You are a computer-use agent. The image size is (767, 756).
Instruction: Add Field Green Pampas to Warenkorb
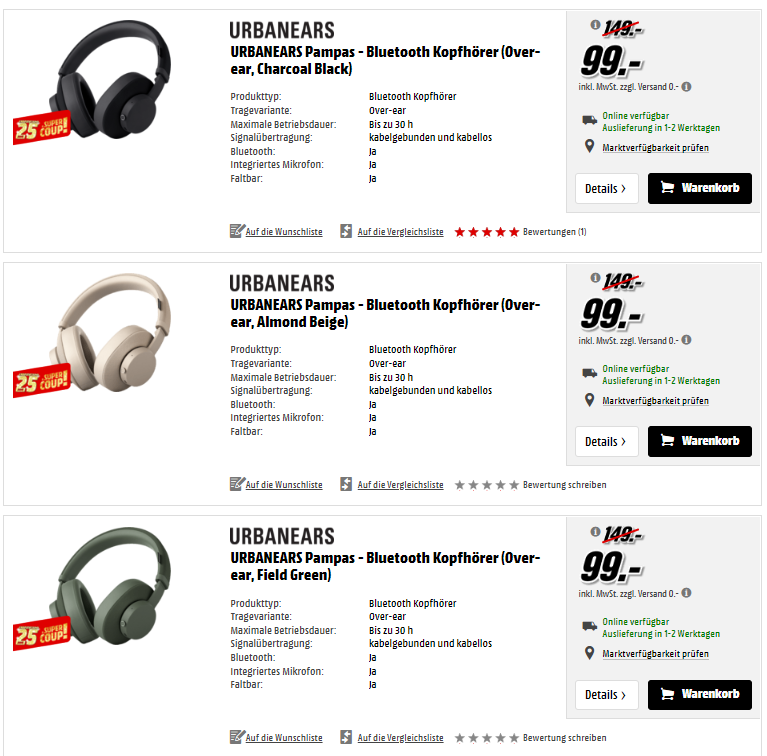[699, 694]
